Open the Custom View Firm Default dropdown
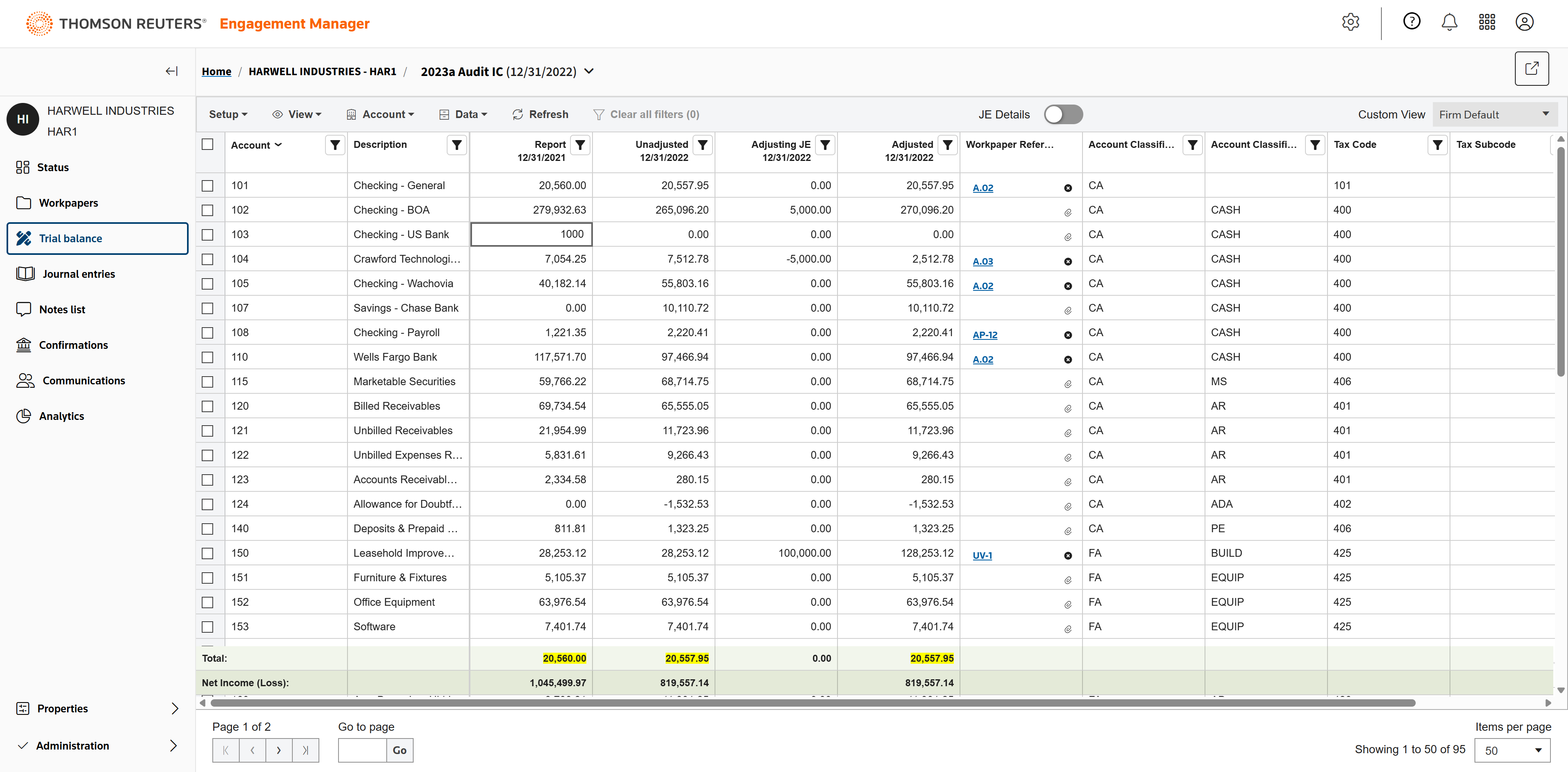Image resolution: width=1568 pixels, height=772 pixels. point(1494,114)
